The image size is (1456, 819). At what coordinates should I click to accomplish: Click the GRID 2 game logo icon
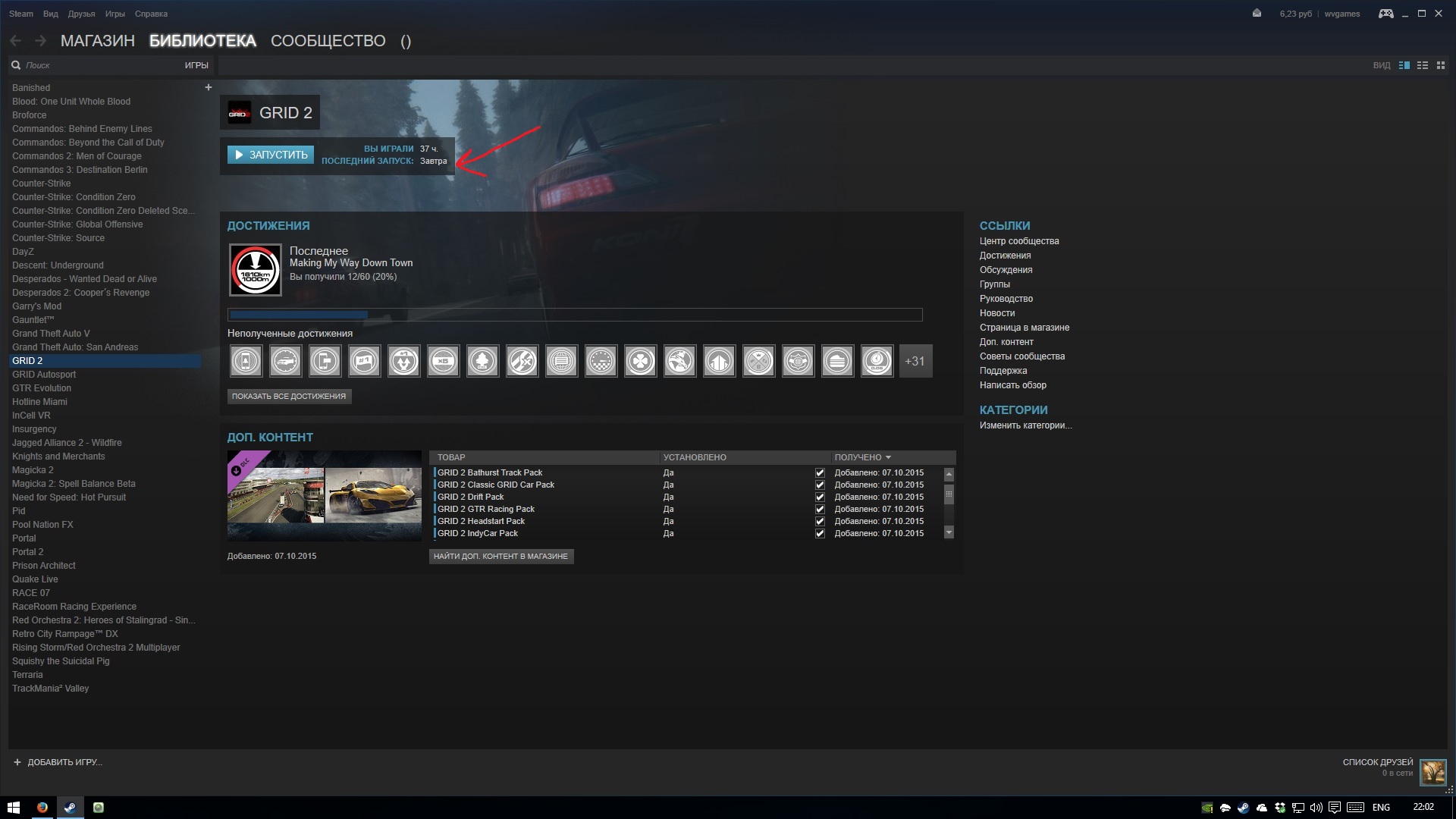coord(240,113)
